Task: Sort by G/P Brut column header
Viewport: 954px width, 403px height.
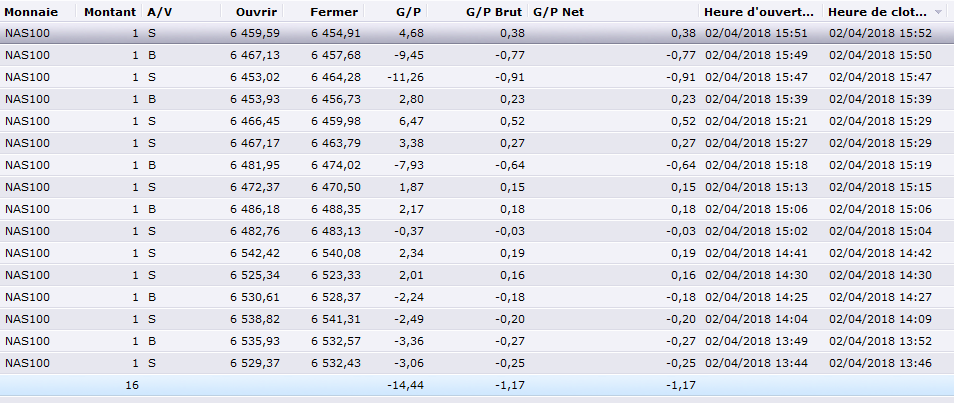Action: coord(495,11)
